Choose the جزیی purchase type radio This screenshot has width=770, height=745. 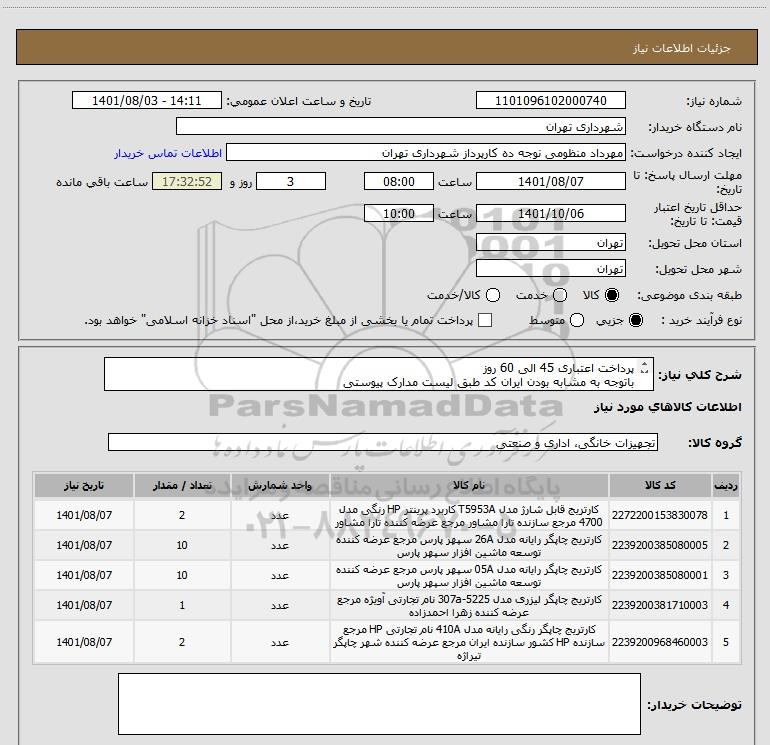tap(635, 320)
